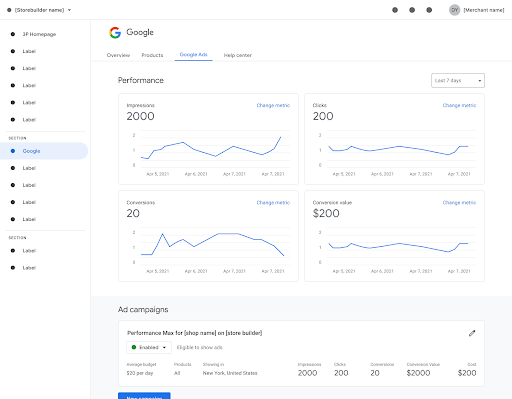
Task: Click Change metric on Conversion value card
Action: tap(459, 203)
